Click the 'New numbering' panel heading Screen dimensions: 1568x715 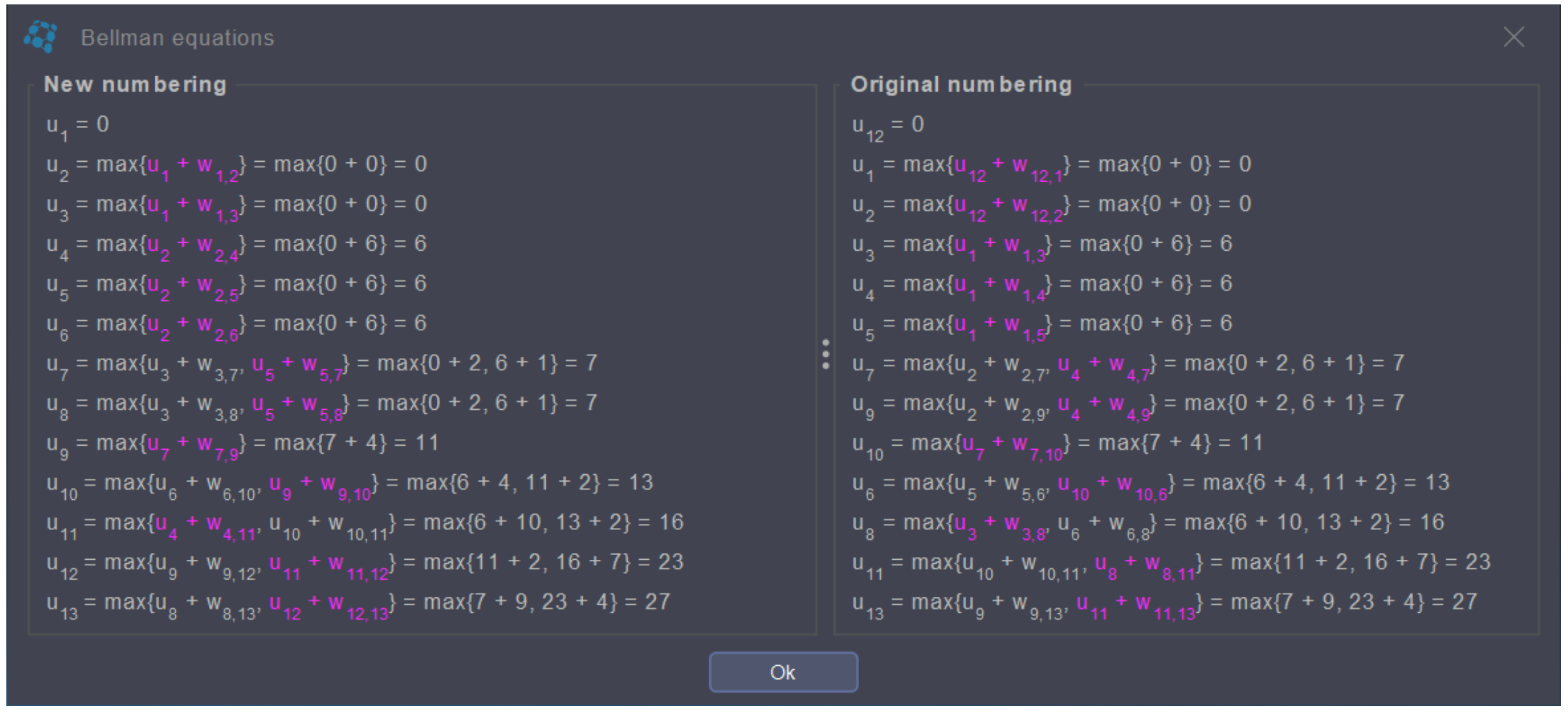coord(135,84)
